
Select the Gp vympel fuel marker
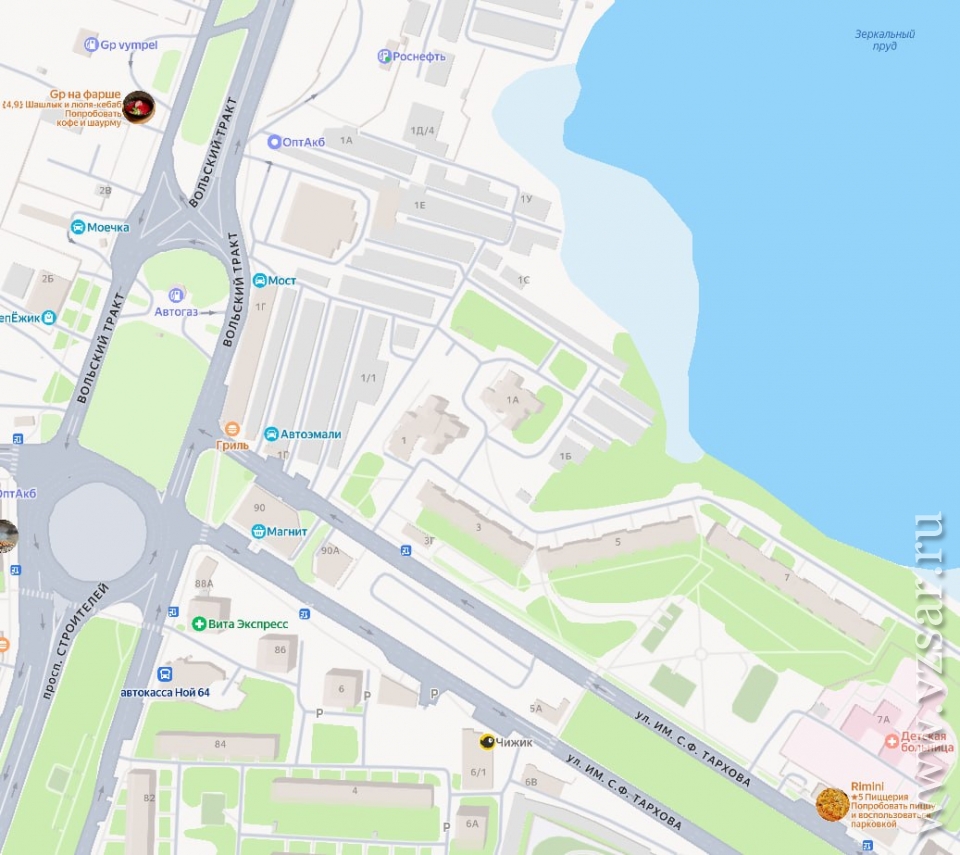point(91,45)
